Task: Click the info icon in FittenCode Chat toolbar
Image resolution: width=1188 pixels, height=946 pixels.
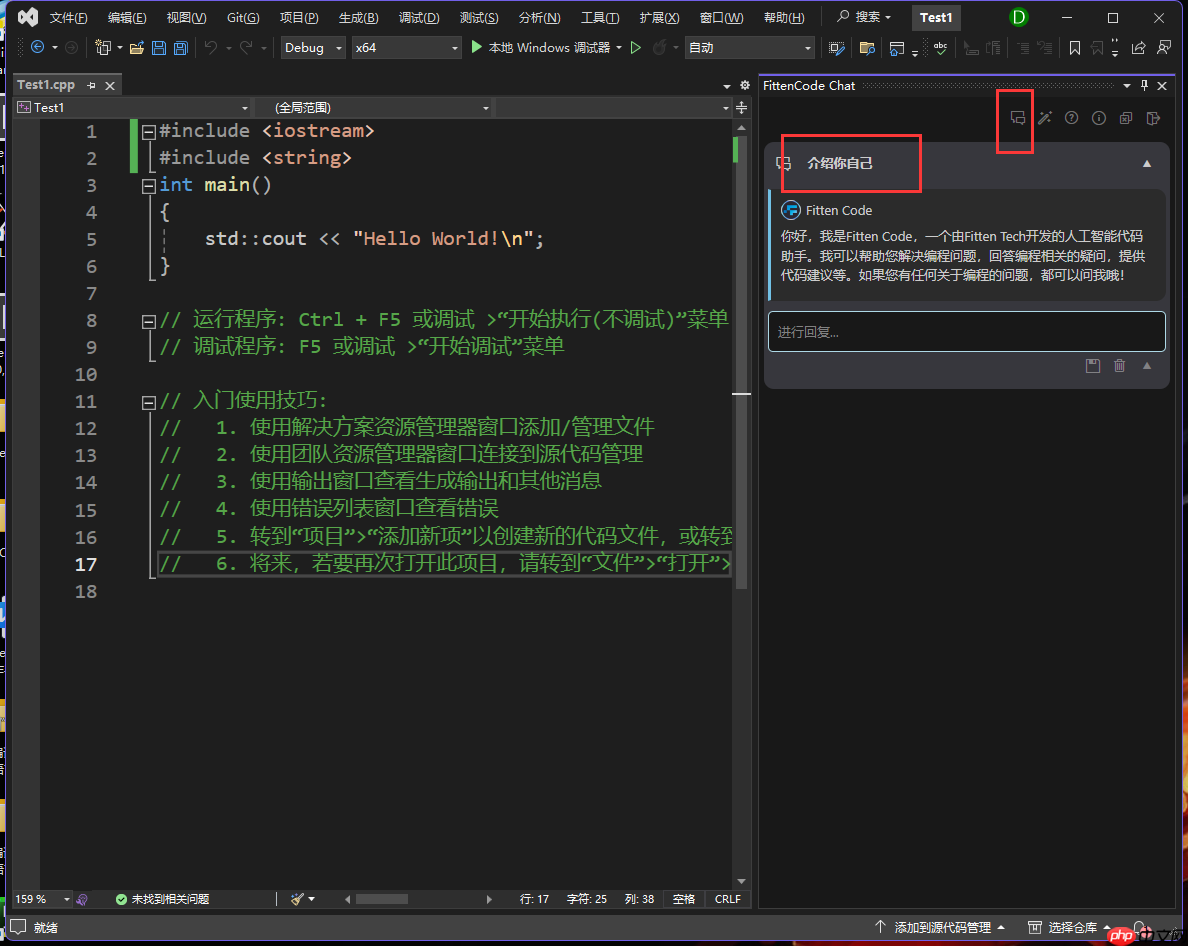Action: [1098, 118]
